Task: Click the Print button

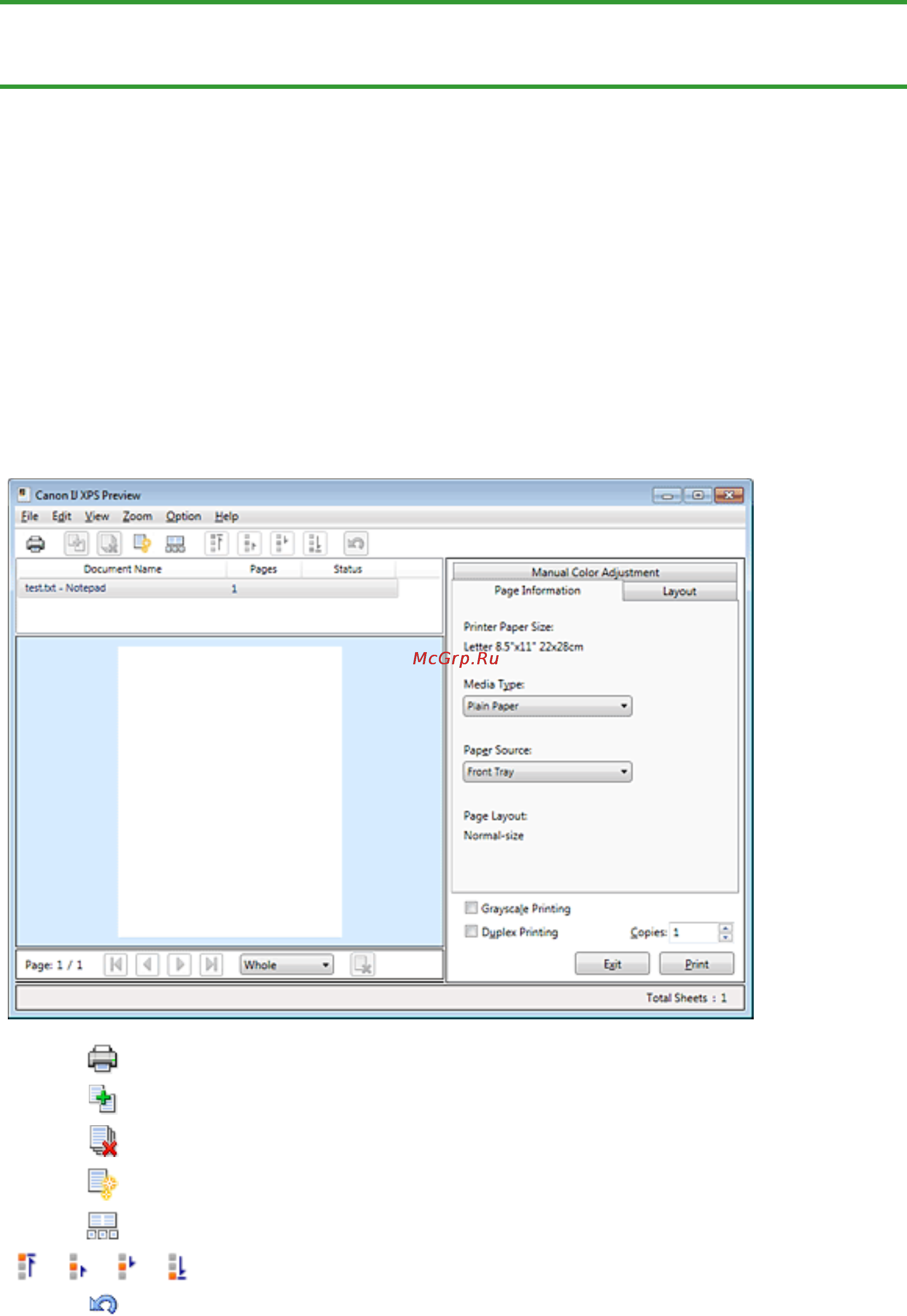Action: [x=696, y=964]
